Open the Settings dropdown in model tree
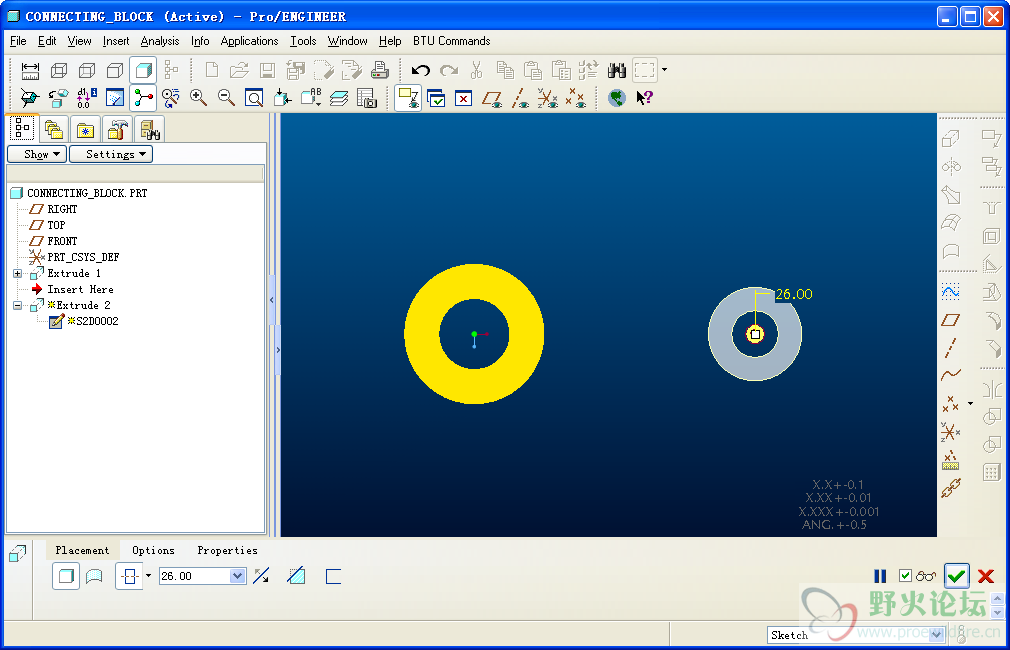1010x650 pixels. tap(111, 154)
